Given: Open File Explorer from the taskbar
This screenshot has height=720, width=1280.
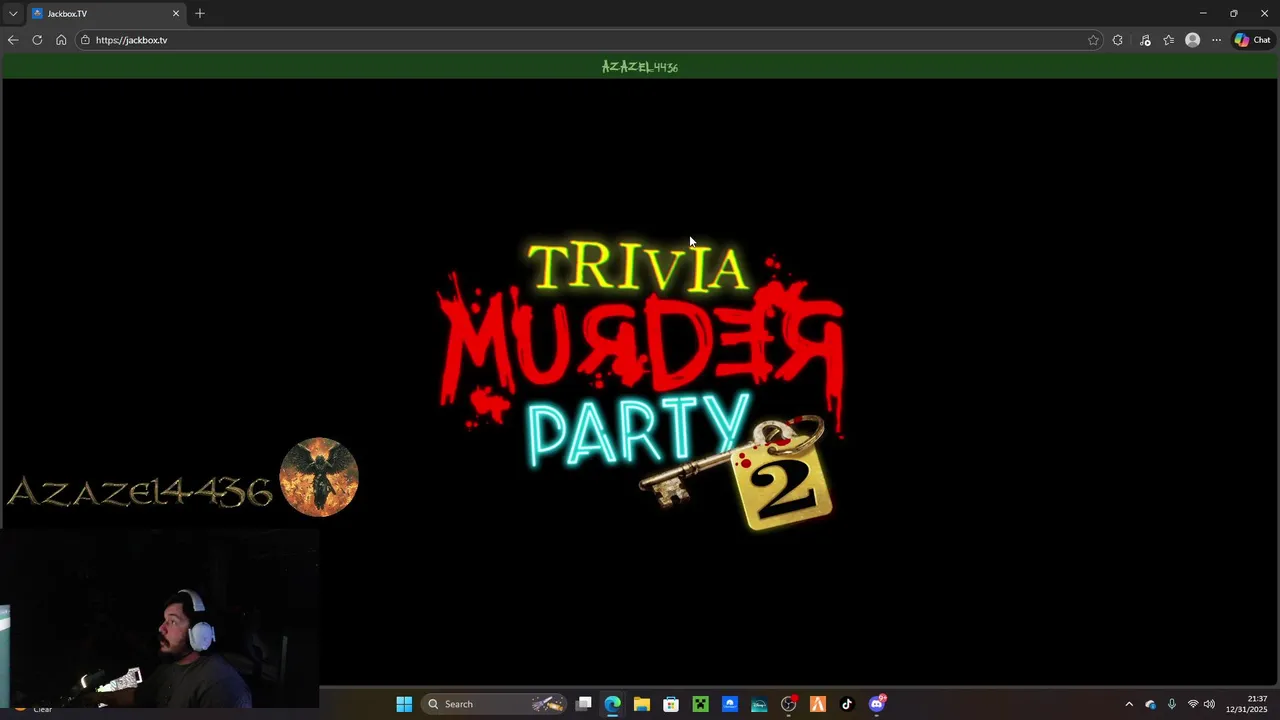Looking at the screenshot, I should click(642, 704).
